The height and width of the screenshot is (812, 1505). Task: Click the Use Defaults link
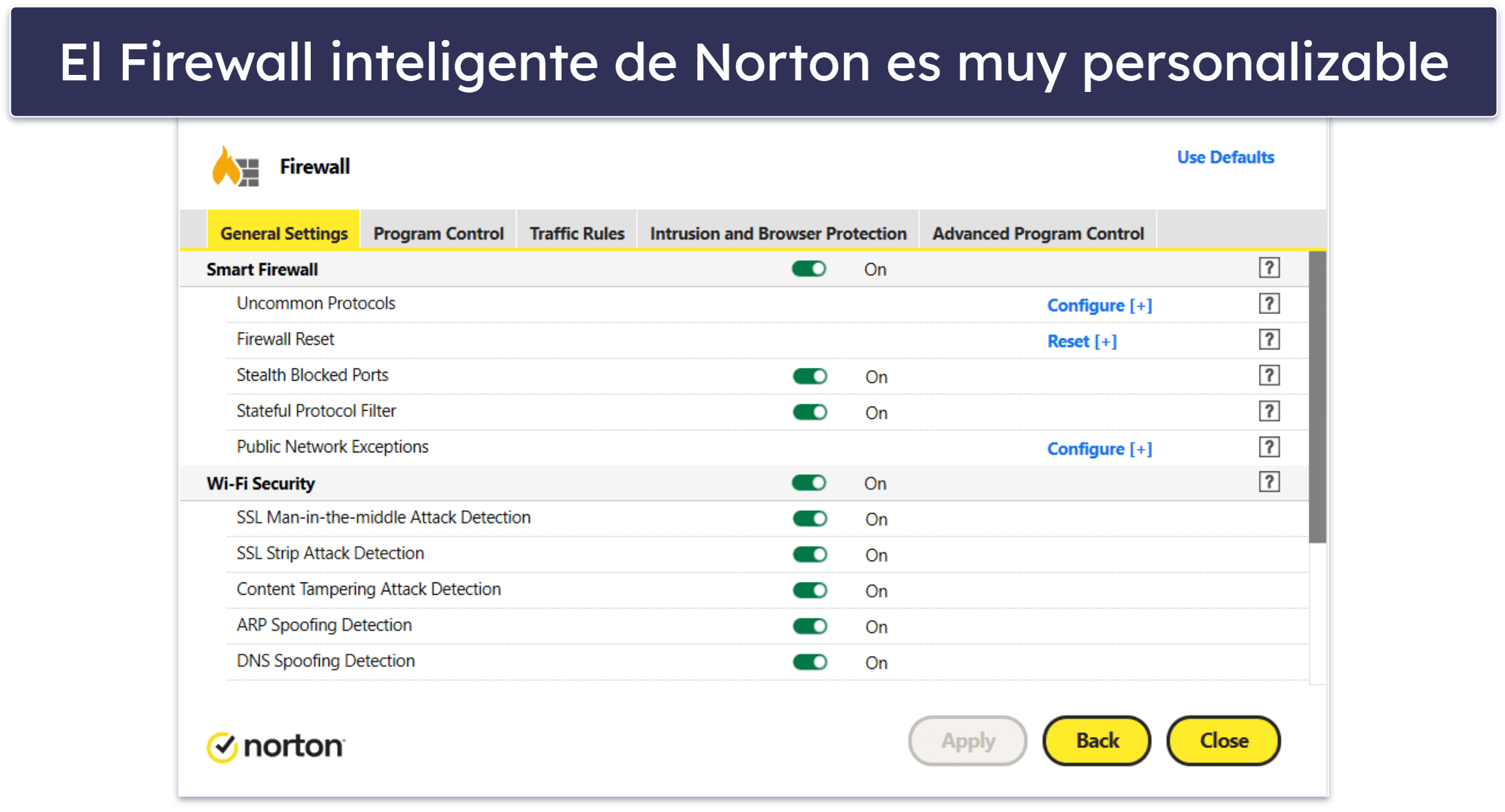(1225, 157)
